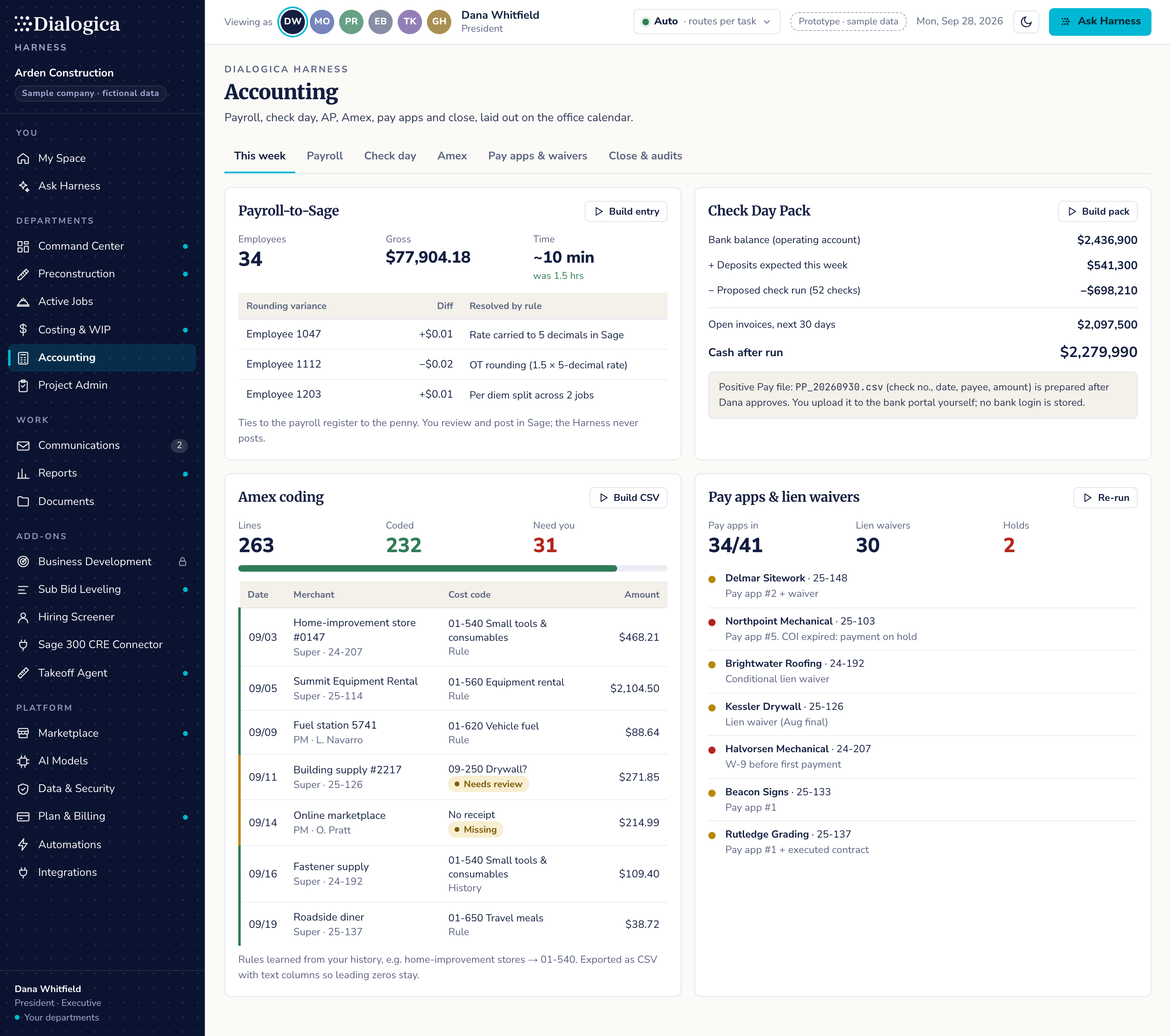Switch to the Check day tab
This screenshot has width=1171, height=1036.
coord(390,156)
